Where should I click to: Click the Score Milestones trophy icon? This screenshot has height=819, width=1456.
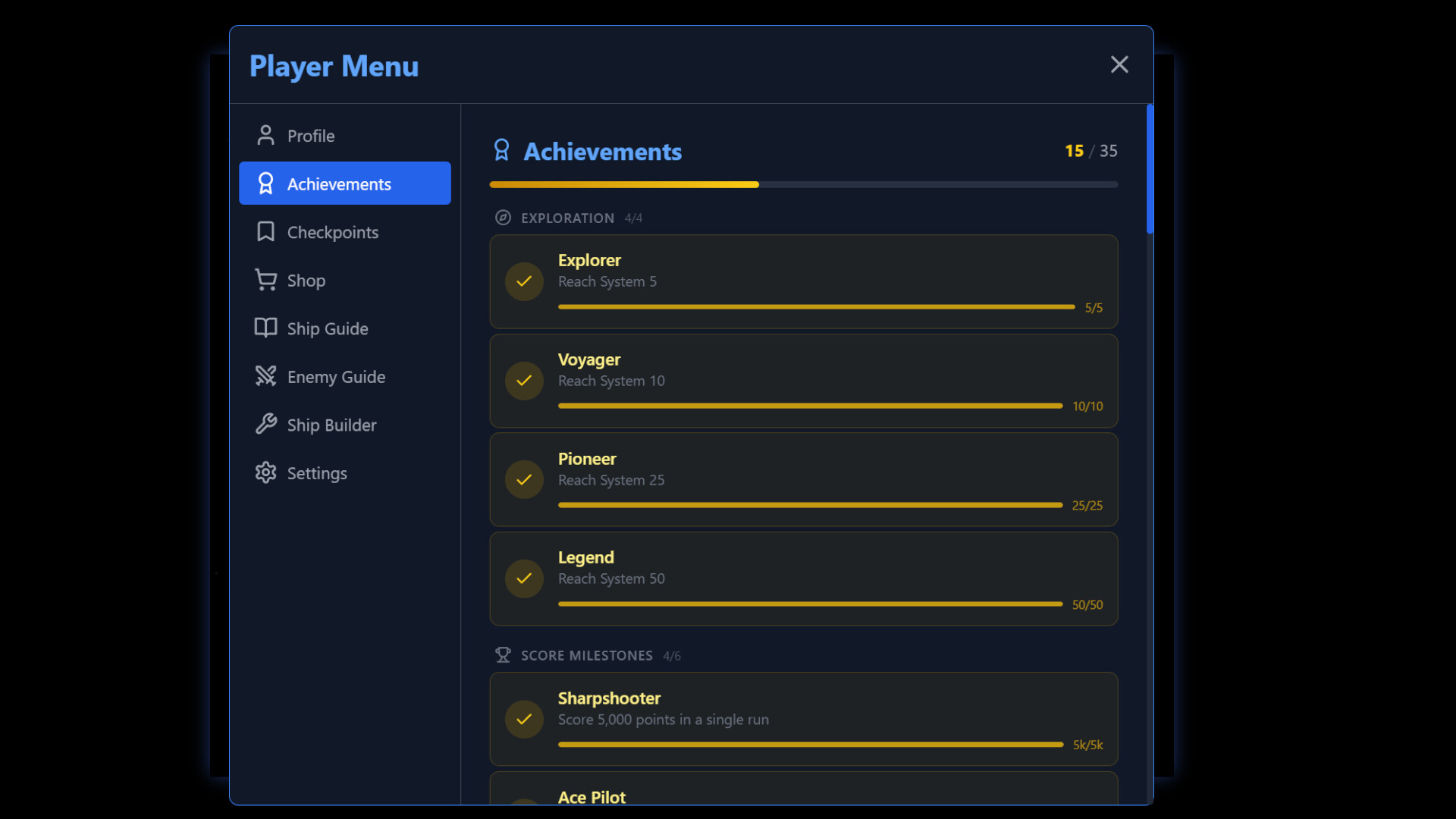(503, 655)
